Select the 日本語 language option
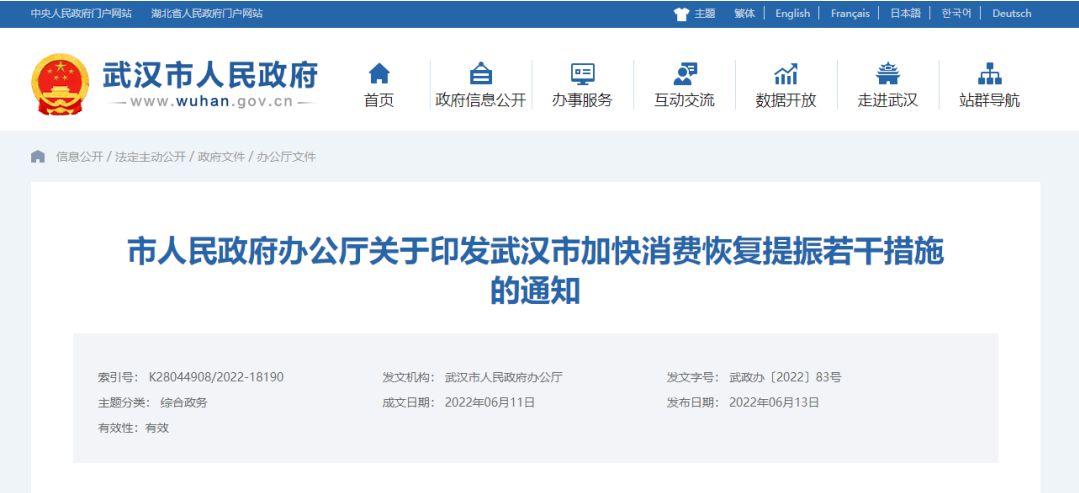 click(905, 14)
